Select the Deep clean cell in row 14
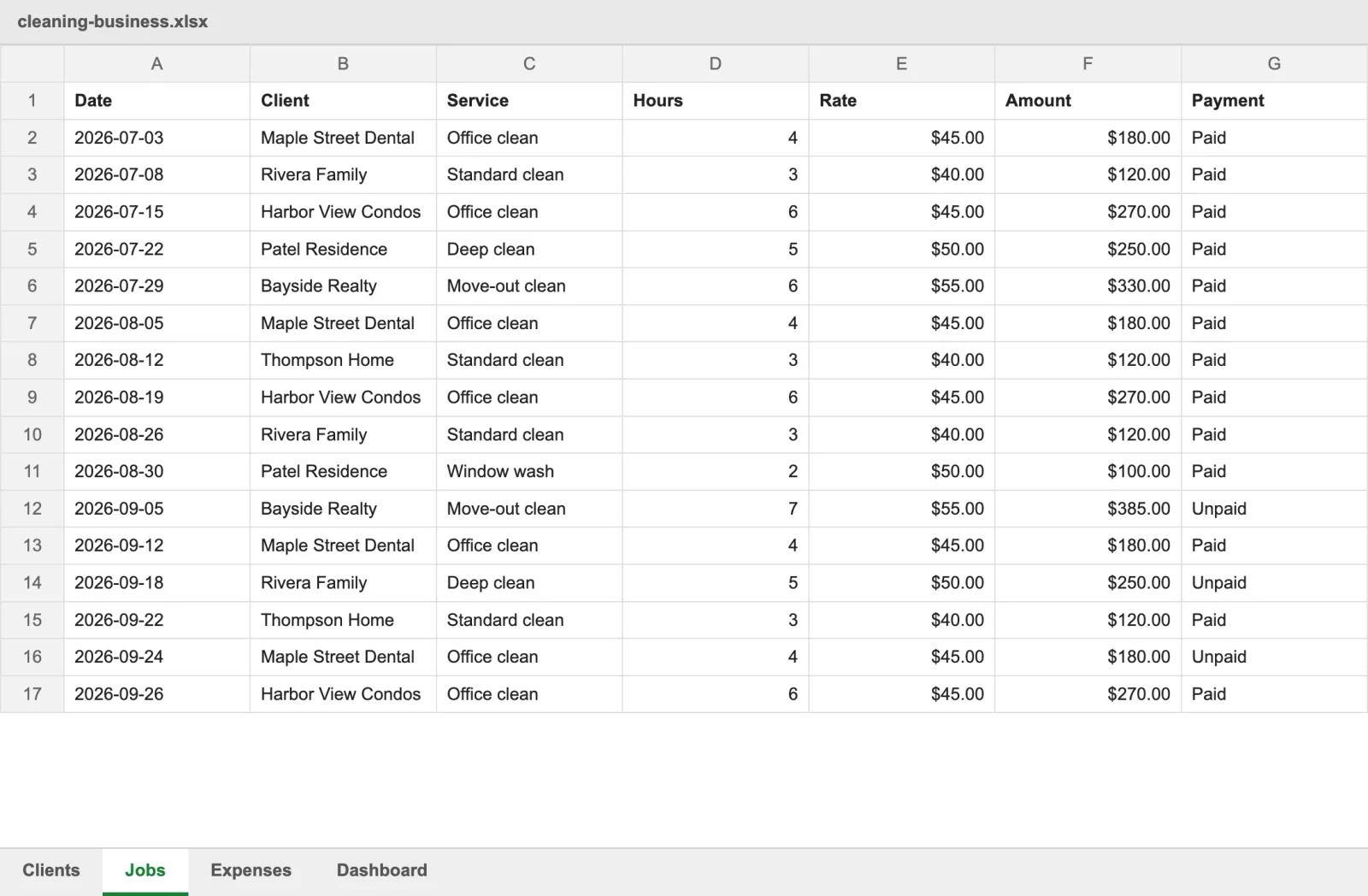This screenshot has width=1368, height=896. pos(529,583)
